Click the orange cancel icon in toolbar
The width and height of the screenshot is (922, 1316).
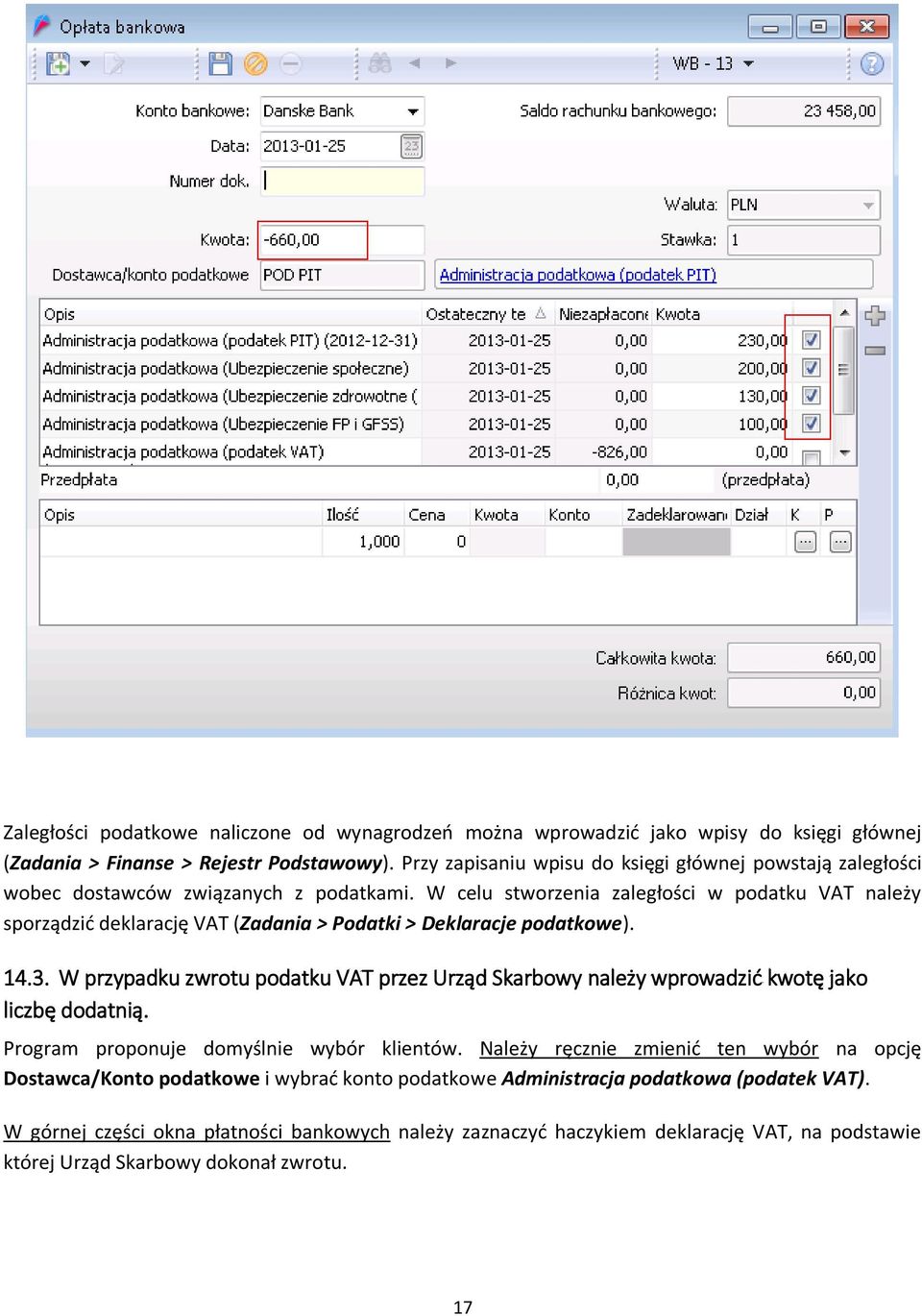click(x=255, y=64)
